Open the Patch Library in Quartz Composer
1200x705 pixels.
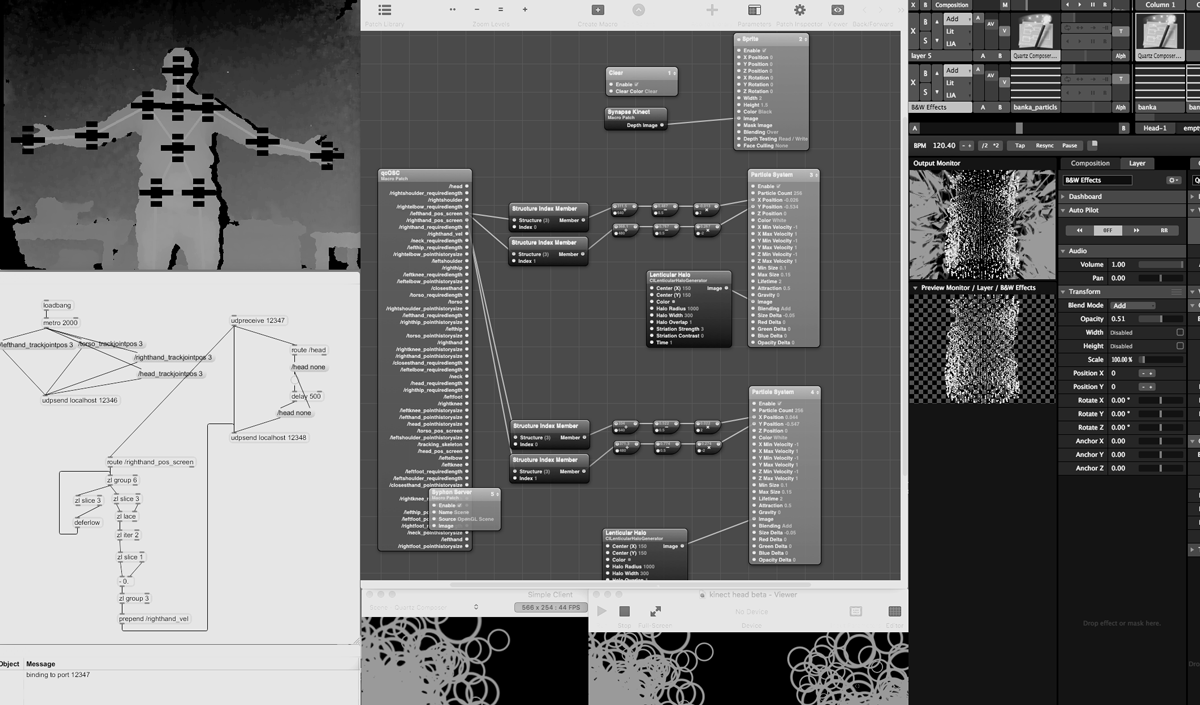385,10
